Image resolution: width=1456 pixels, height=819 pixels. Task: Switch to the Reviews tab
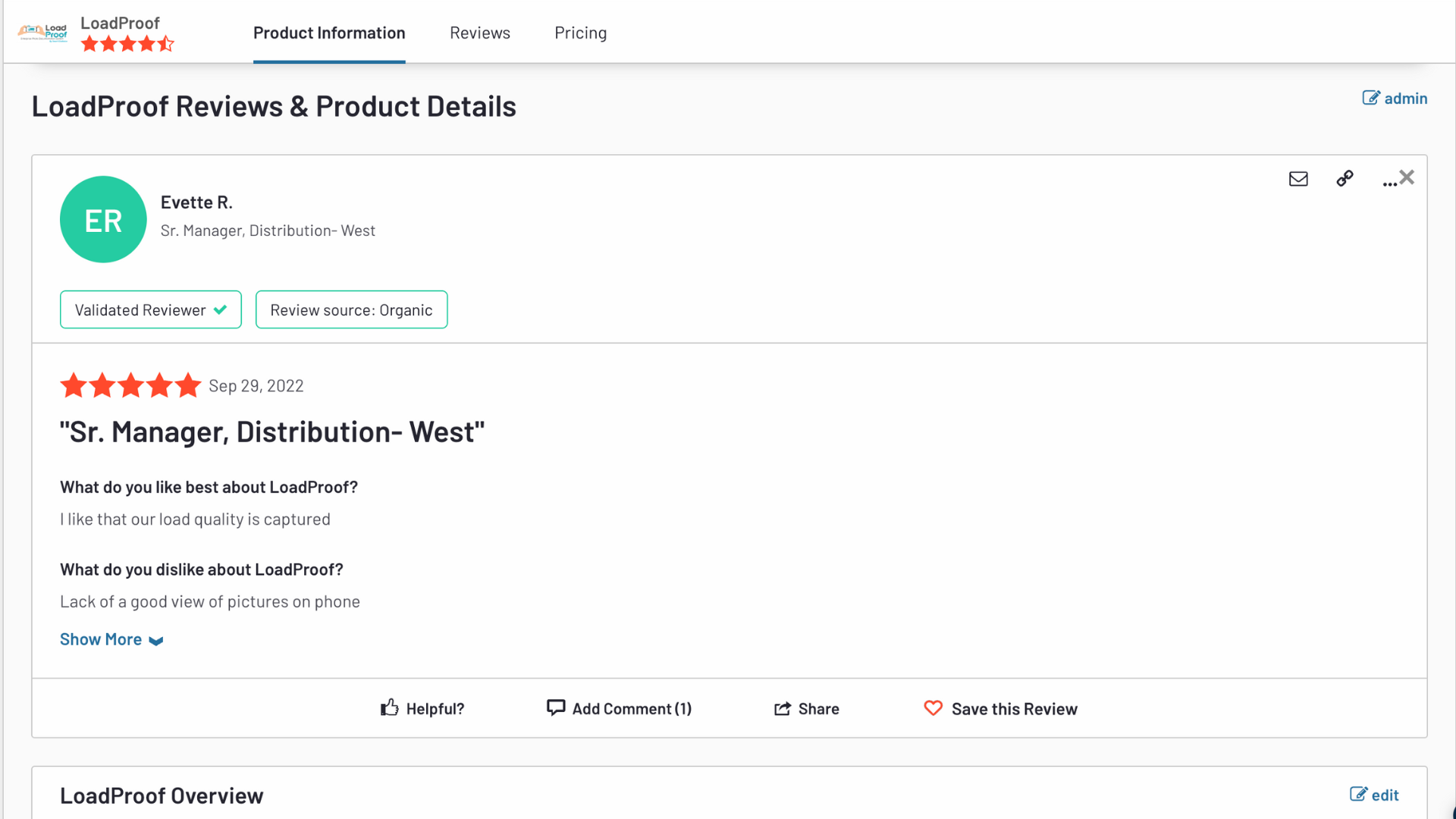[480, 33]
